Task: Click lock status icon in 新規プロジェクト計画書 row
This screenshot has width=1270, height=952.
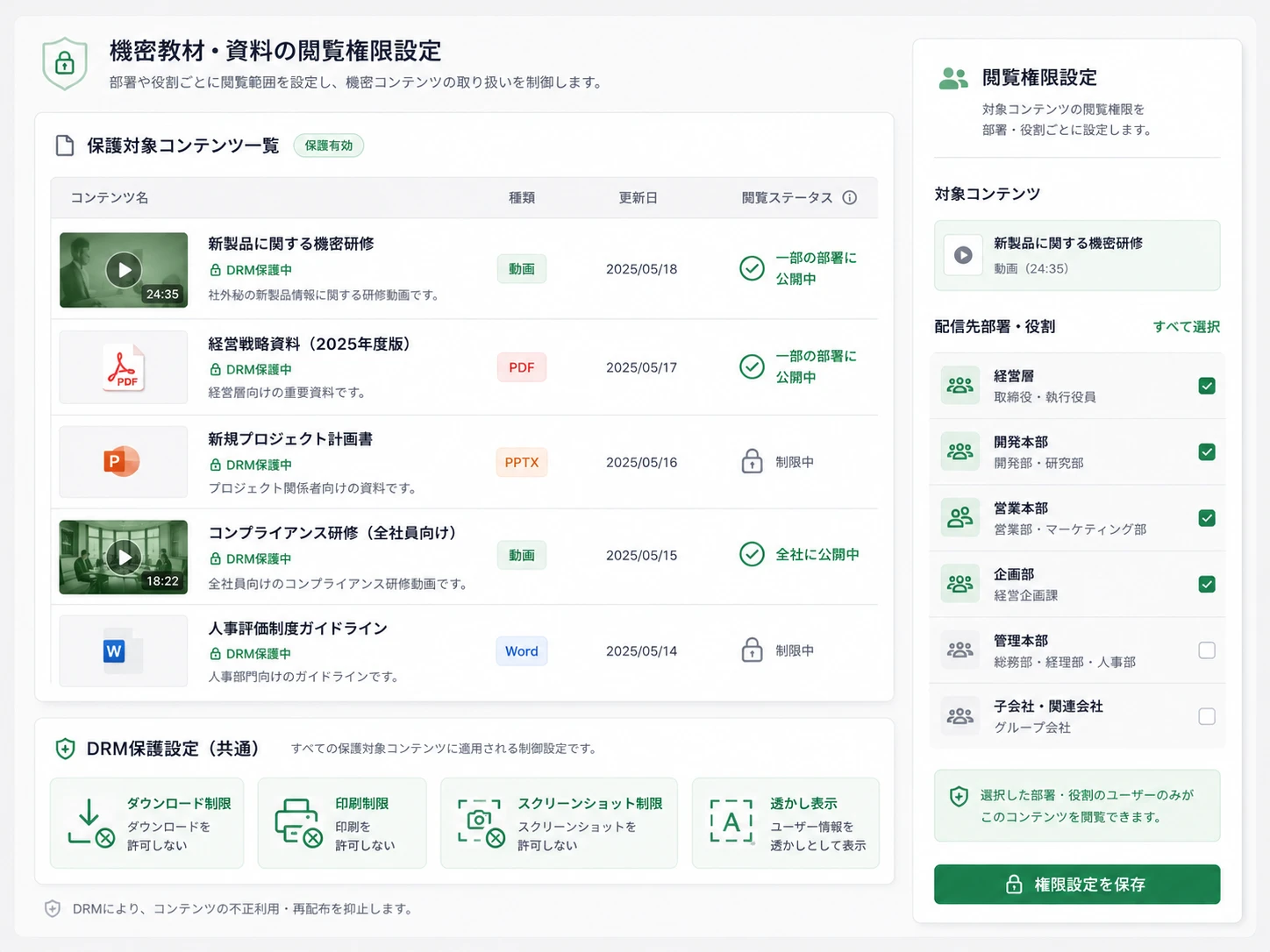Action: point(752,461)
